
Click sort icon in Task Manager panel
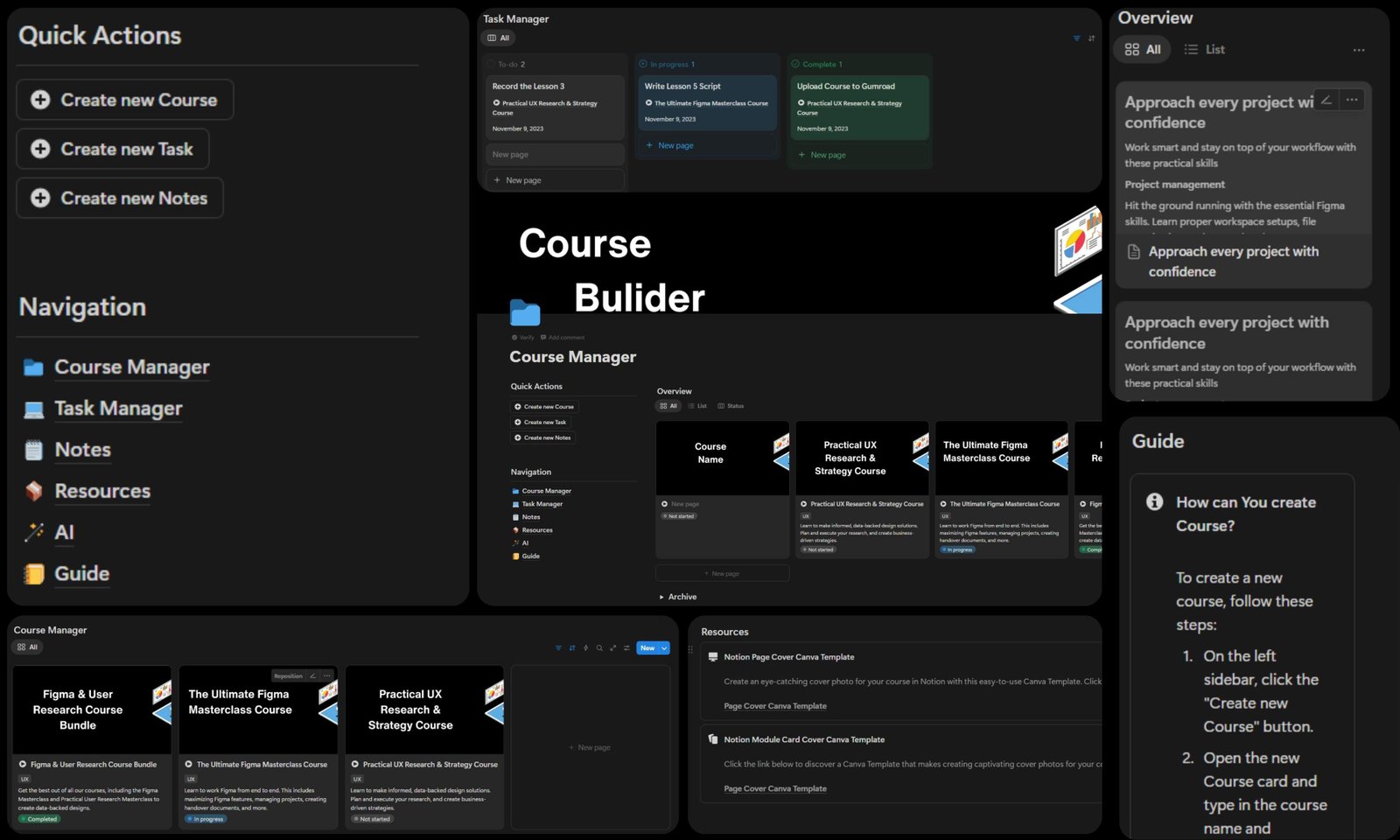point(1091,38)
